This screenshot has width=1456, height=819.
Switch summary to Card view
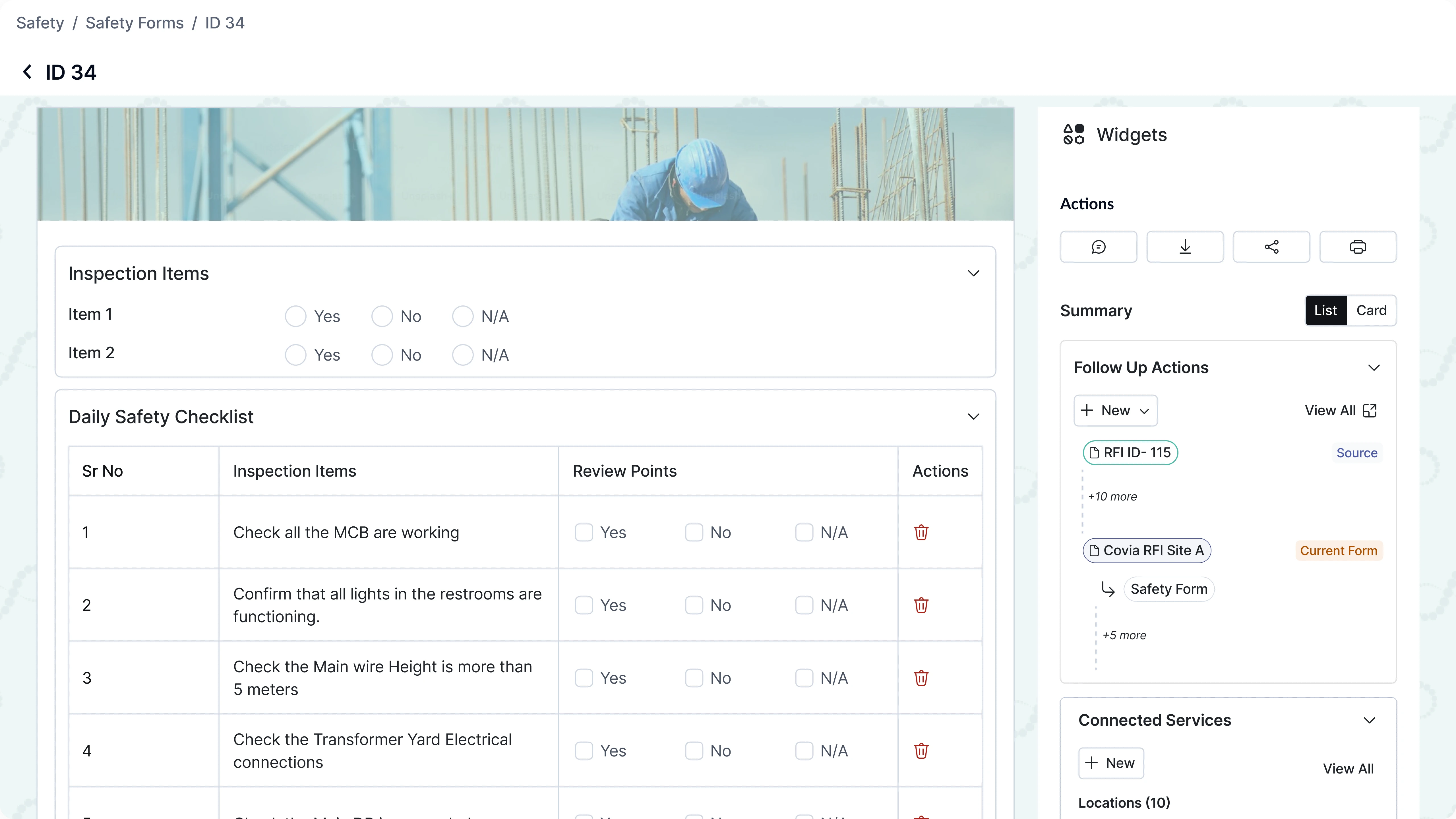[x=1372, y=310]
